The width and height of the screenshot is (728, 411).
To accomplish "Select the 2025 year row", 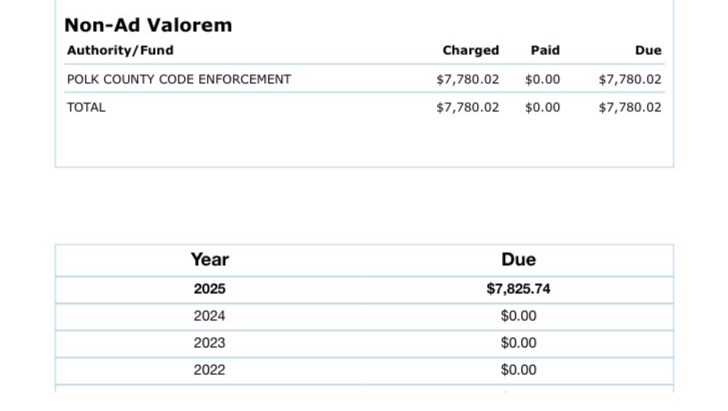I will coord(210,289).
